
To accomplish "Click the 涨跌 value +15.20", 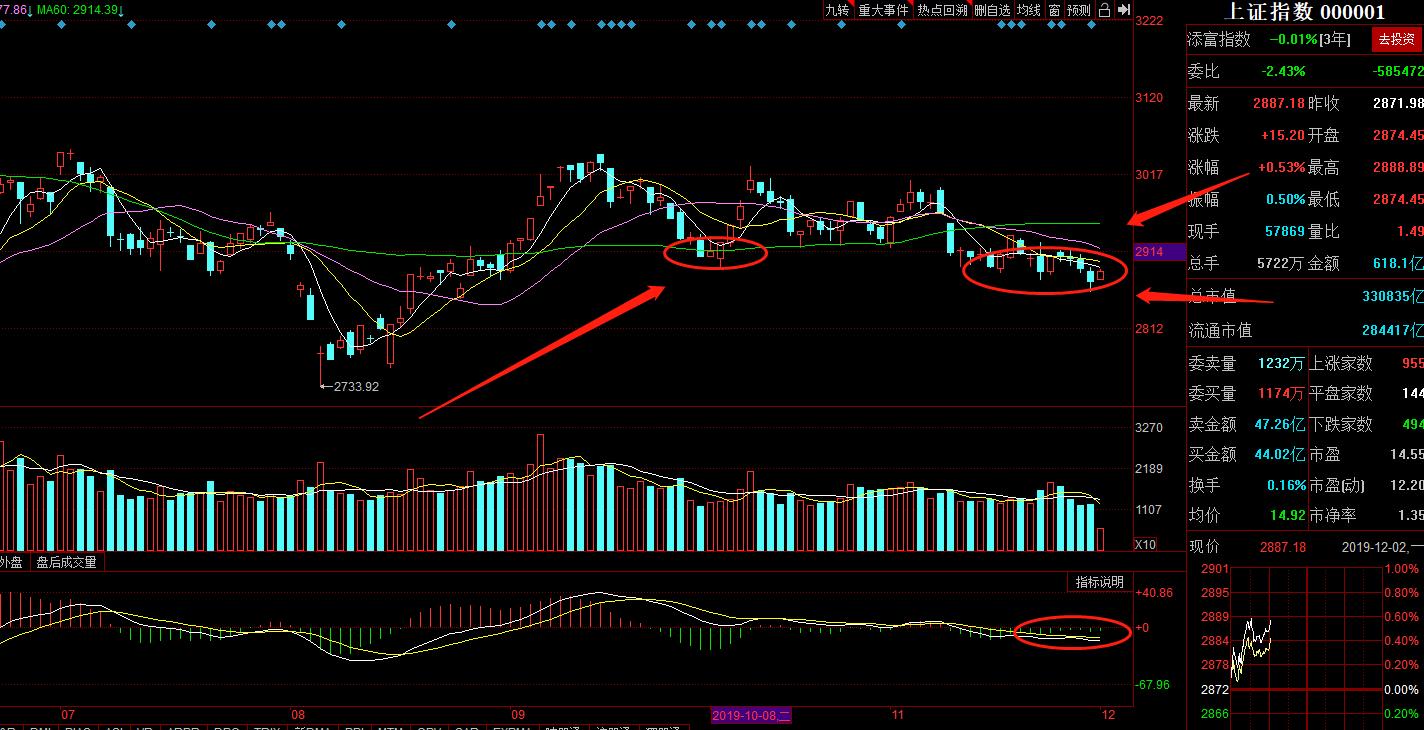I will 1282,135.
